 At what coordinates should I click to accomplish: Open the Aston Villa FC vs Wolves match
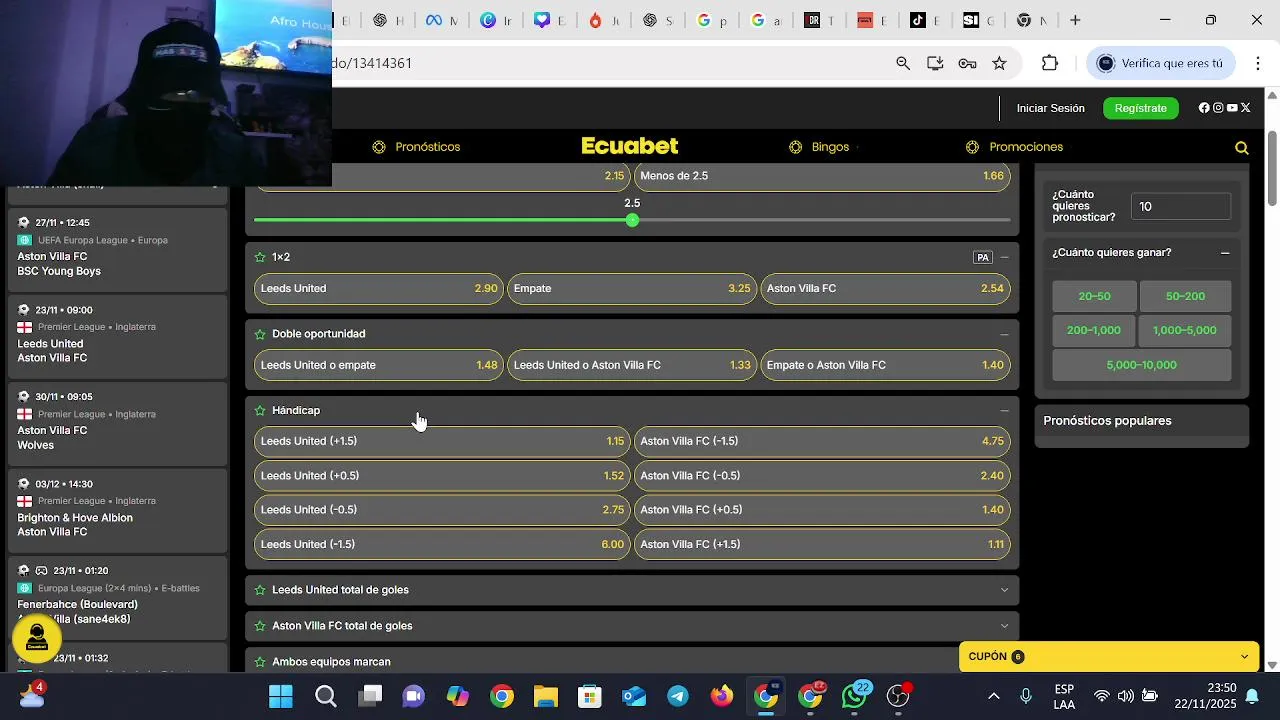click(x=117, y=422)
